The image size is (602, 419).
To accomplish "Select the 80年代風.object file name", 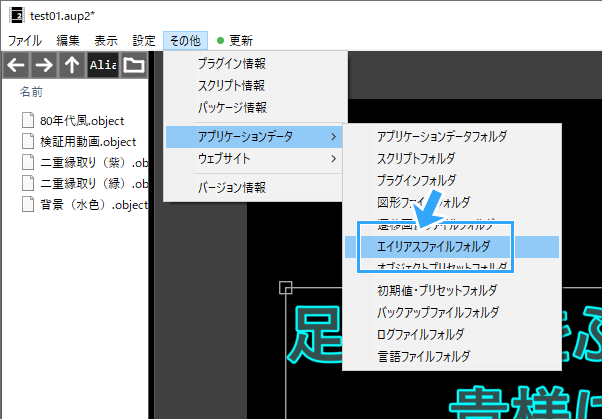I will [x=82, y=121].
